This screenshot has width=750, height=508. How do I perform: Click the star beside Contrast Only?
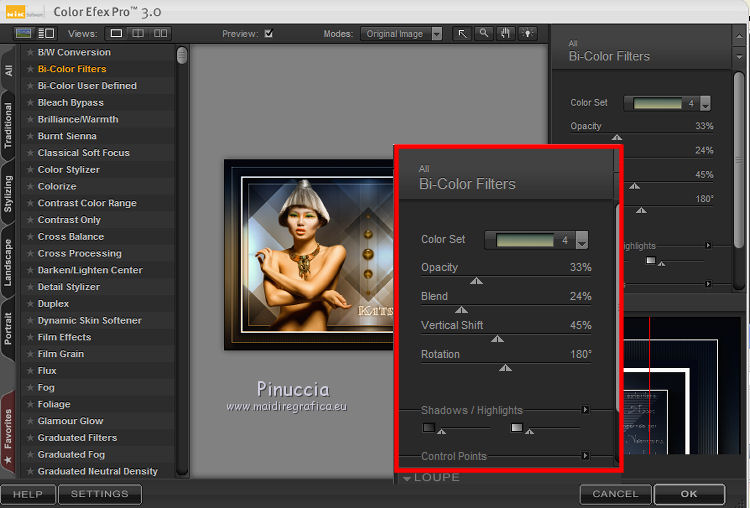(30, 220)
